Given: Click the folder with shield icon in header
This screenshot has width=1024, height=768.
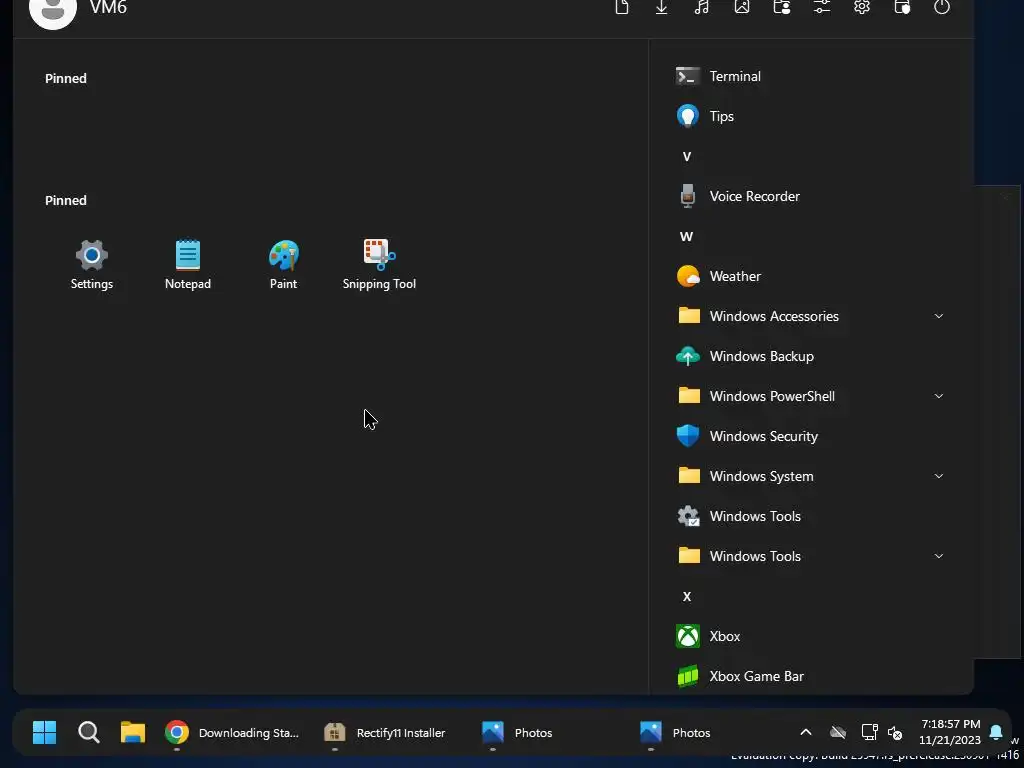Looking at the screenshot, I should [902, 7].
